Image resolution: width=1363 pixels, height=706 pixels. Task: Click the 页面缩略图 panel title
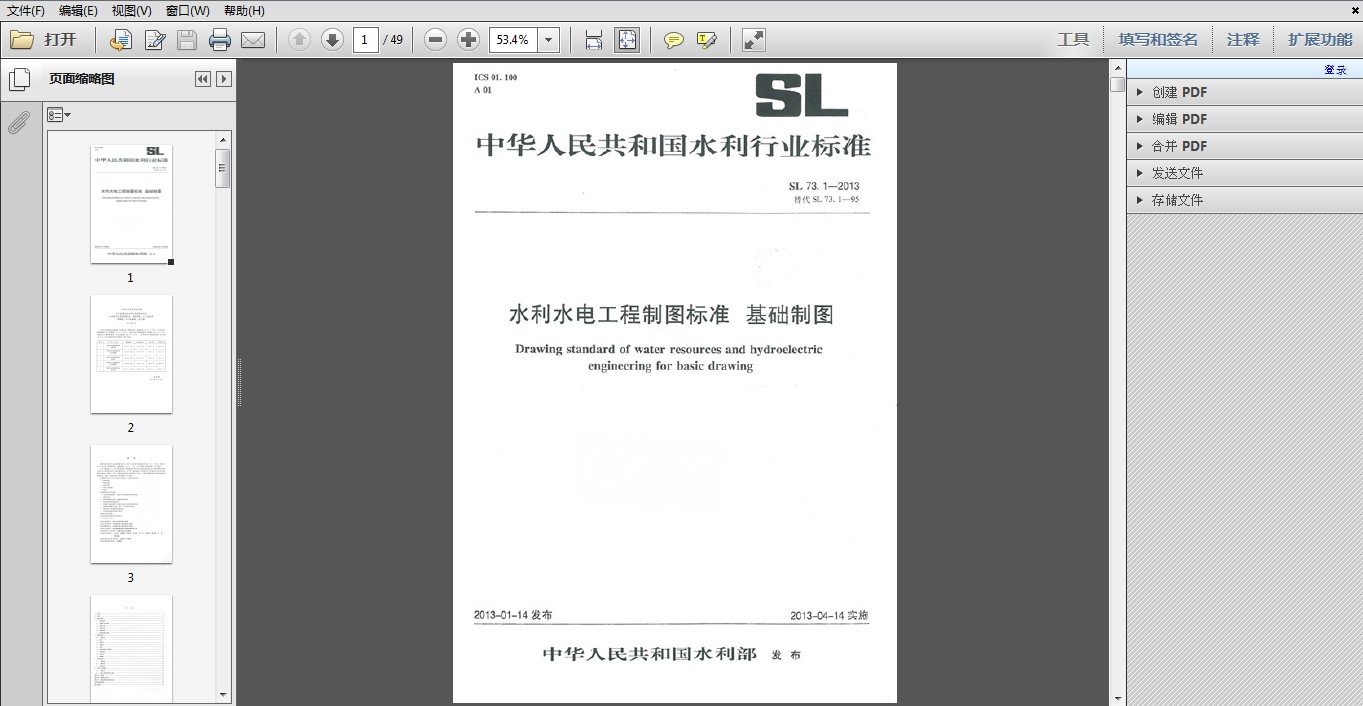pos(82,79)
